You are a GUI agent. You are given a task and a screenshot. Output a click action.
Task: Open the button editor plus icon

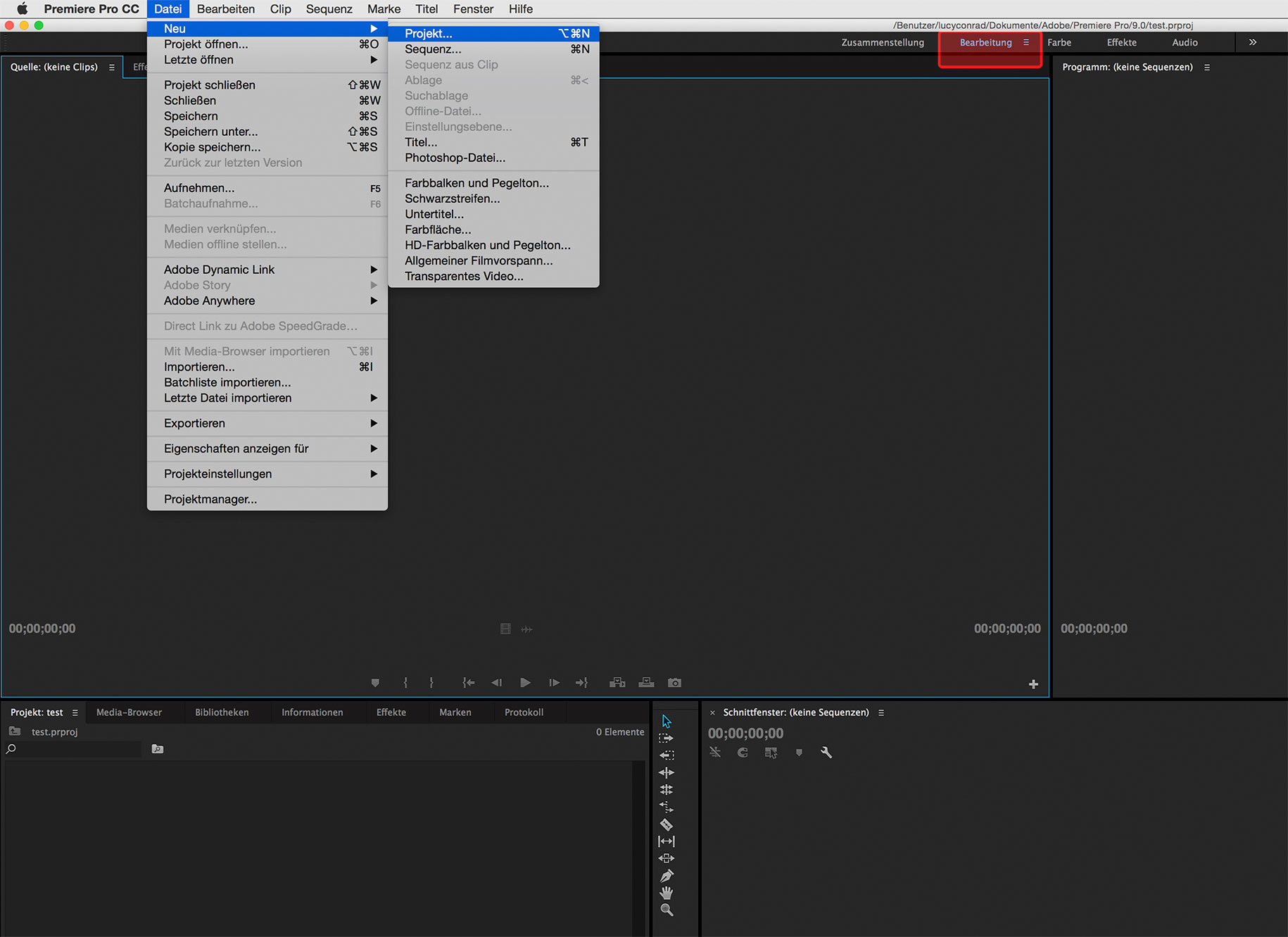(x=1033, y=684)
